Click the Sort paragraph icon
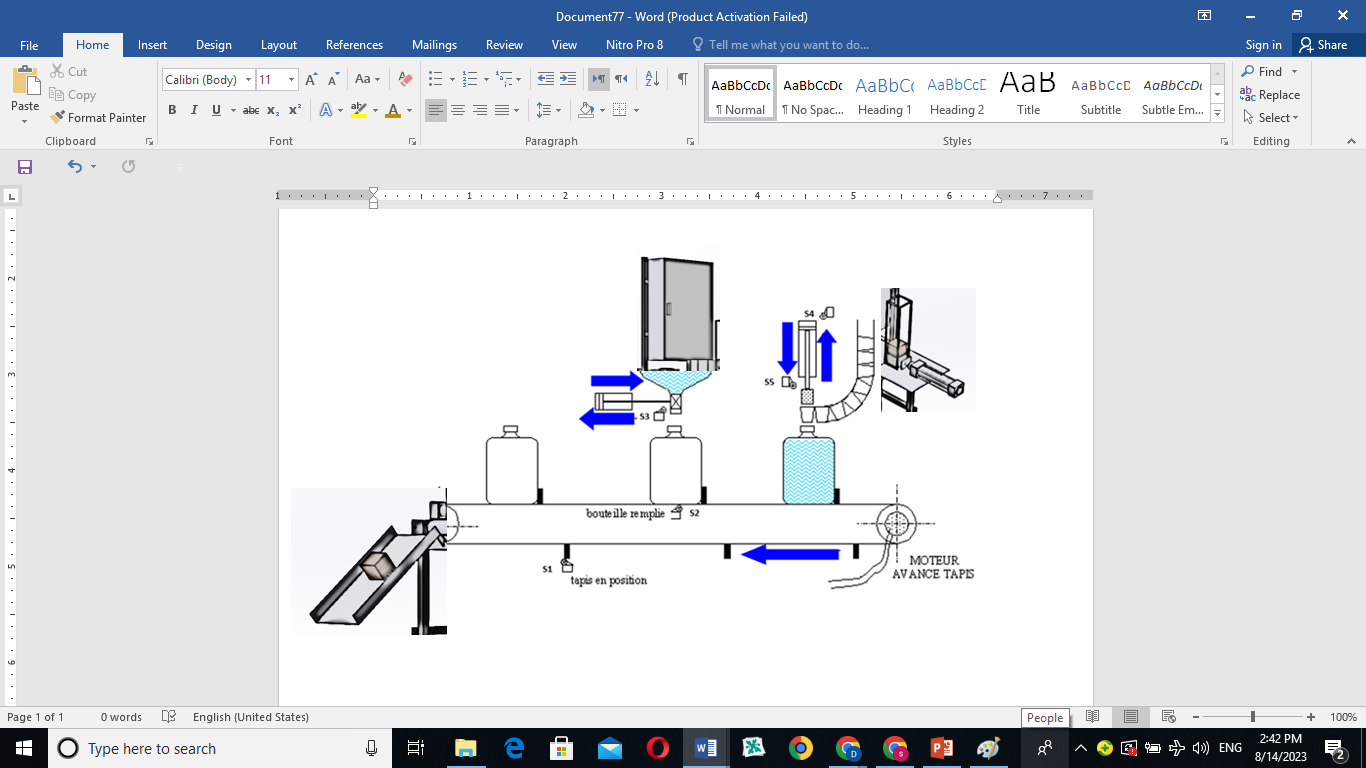The height and width of the screenshot is (768, 1366). click(x=652, y=79)
